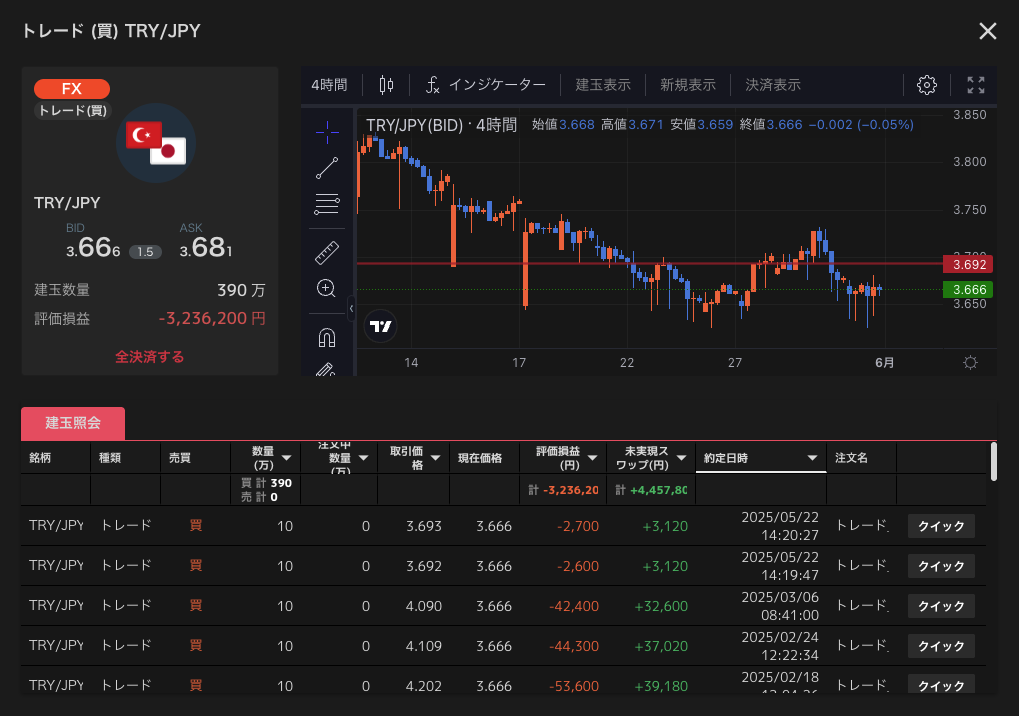Enable the magnet snap tool
This screenshot has height=716, width=1019.
(327, 337)
